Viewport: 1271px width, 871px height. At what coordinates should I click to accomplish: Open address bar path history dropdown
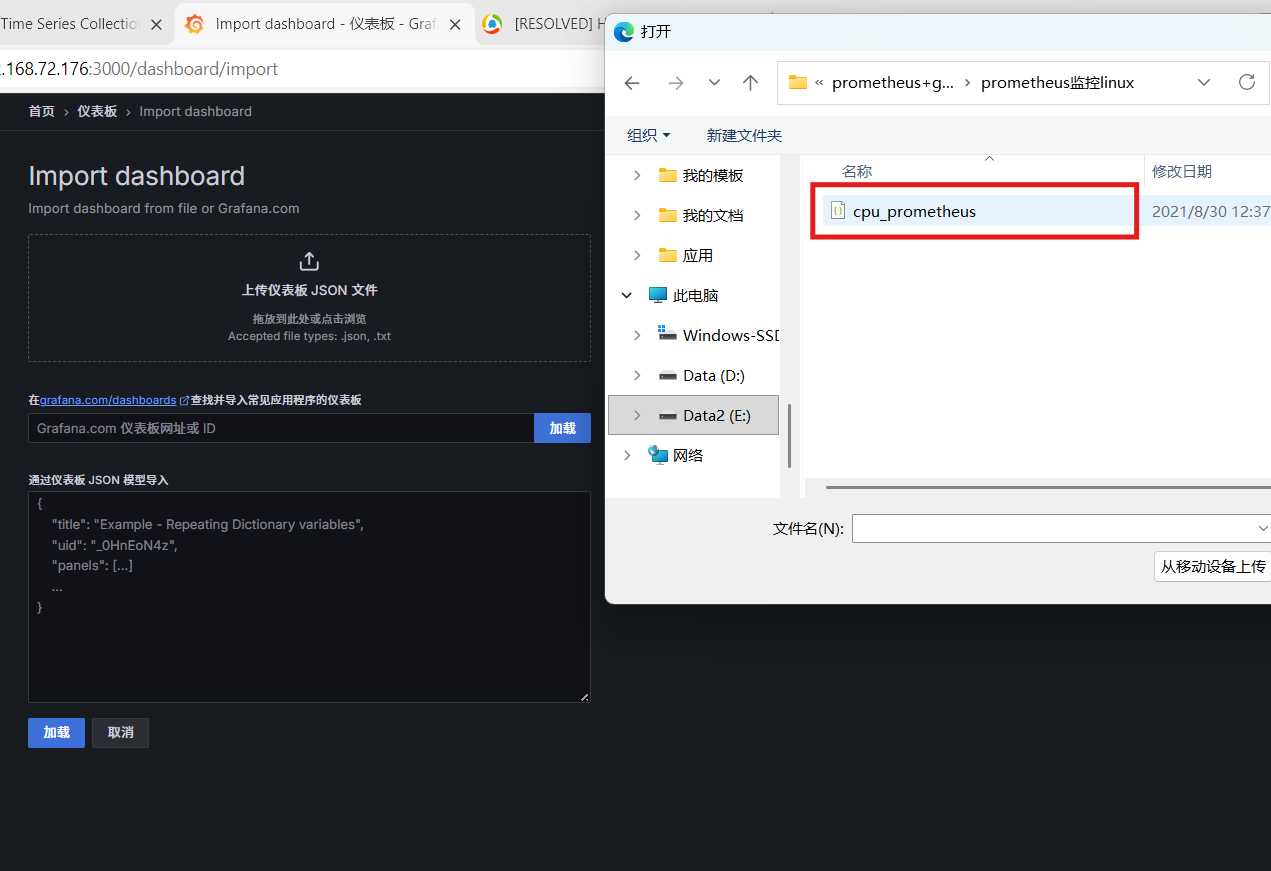(1204, 83)
